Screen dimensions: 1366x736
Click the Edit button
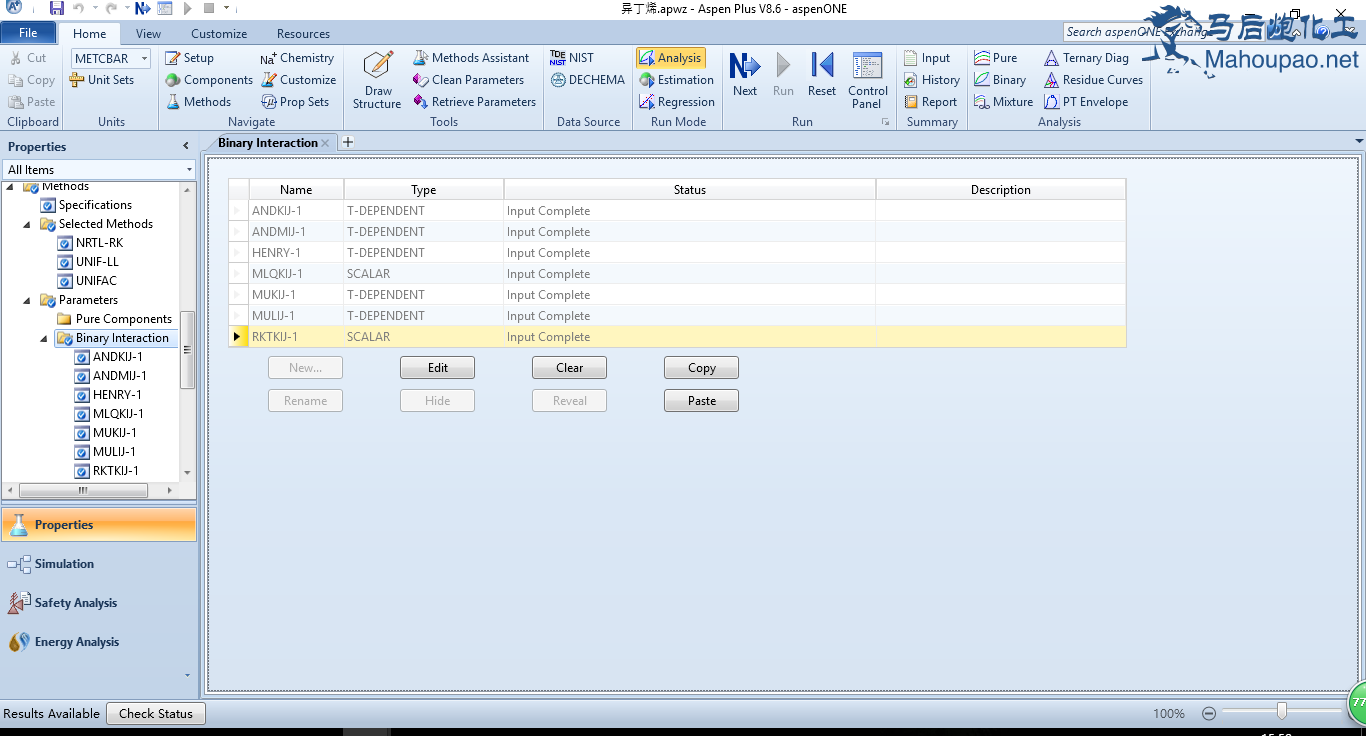(x=437, y=368)
